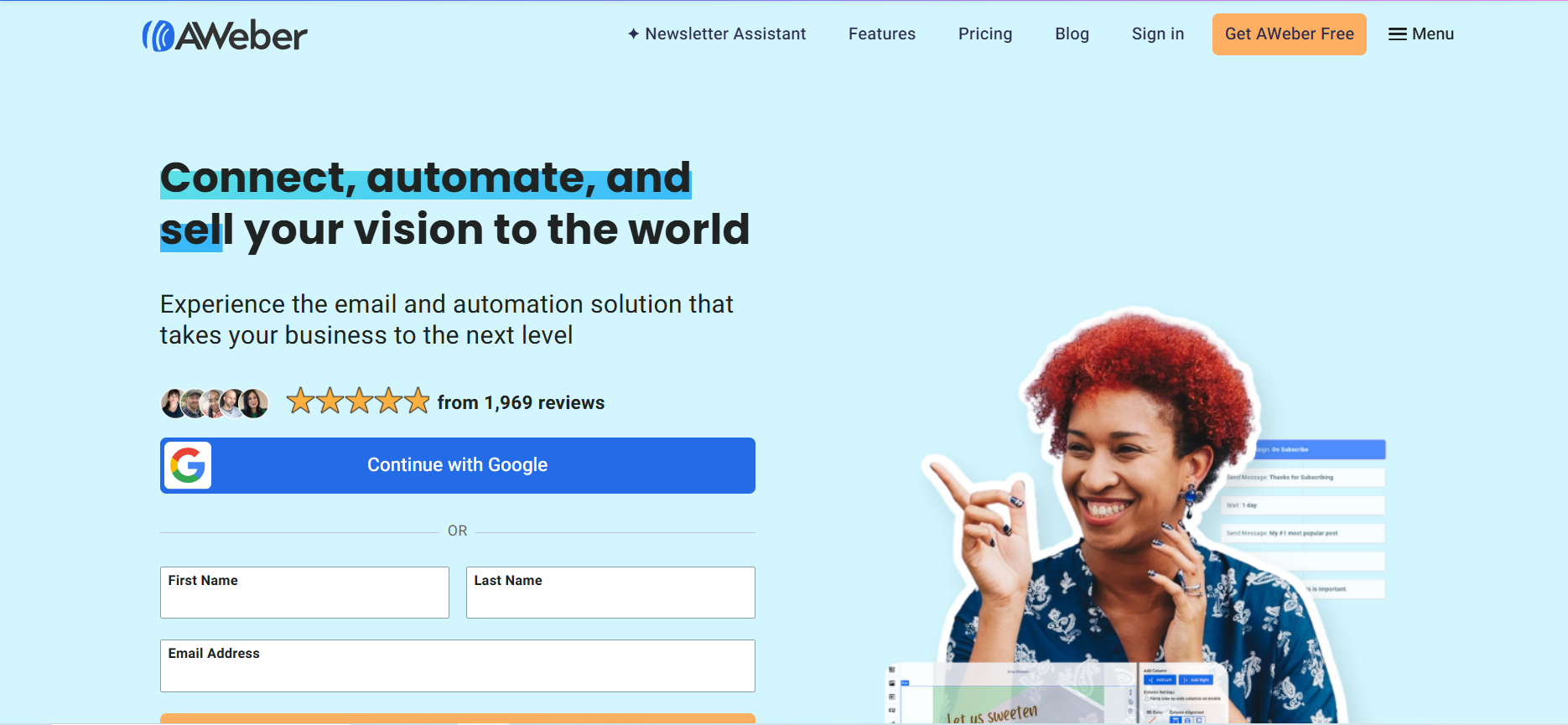
Task: Open the Sign in link
Action: tap(1158, 34)
